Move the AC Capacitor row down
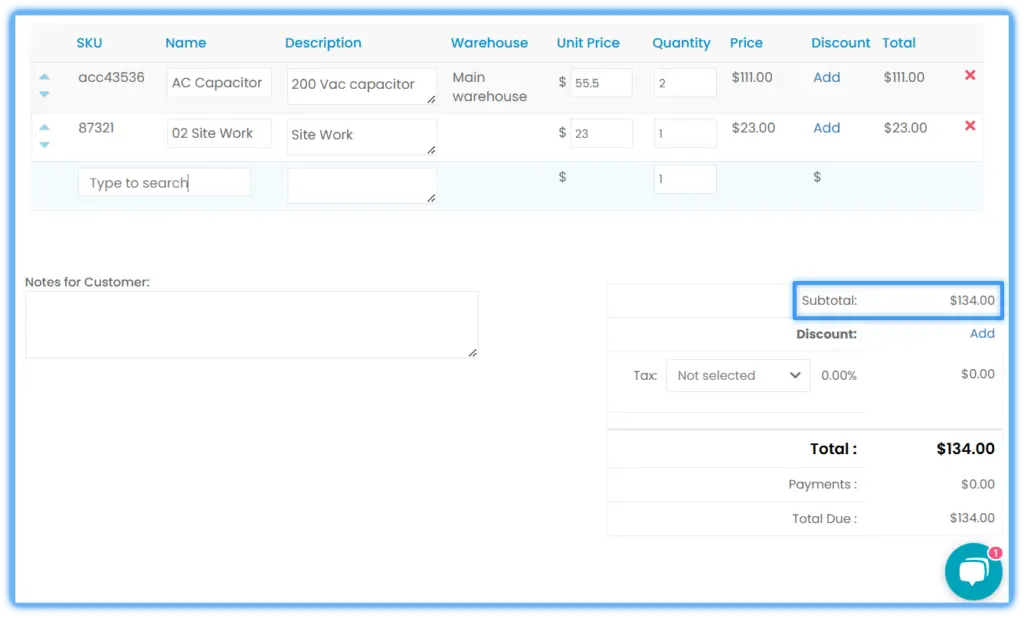Viewport: 1024px width, 618px height. click(x=44, y=94)
